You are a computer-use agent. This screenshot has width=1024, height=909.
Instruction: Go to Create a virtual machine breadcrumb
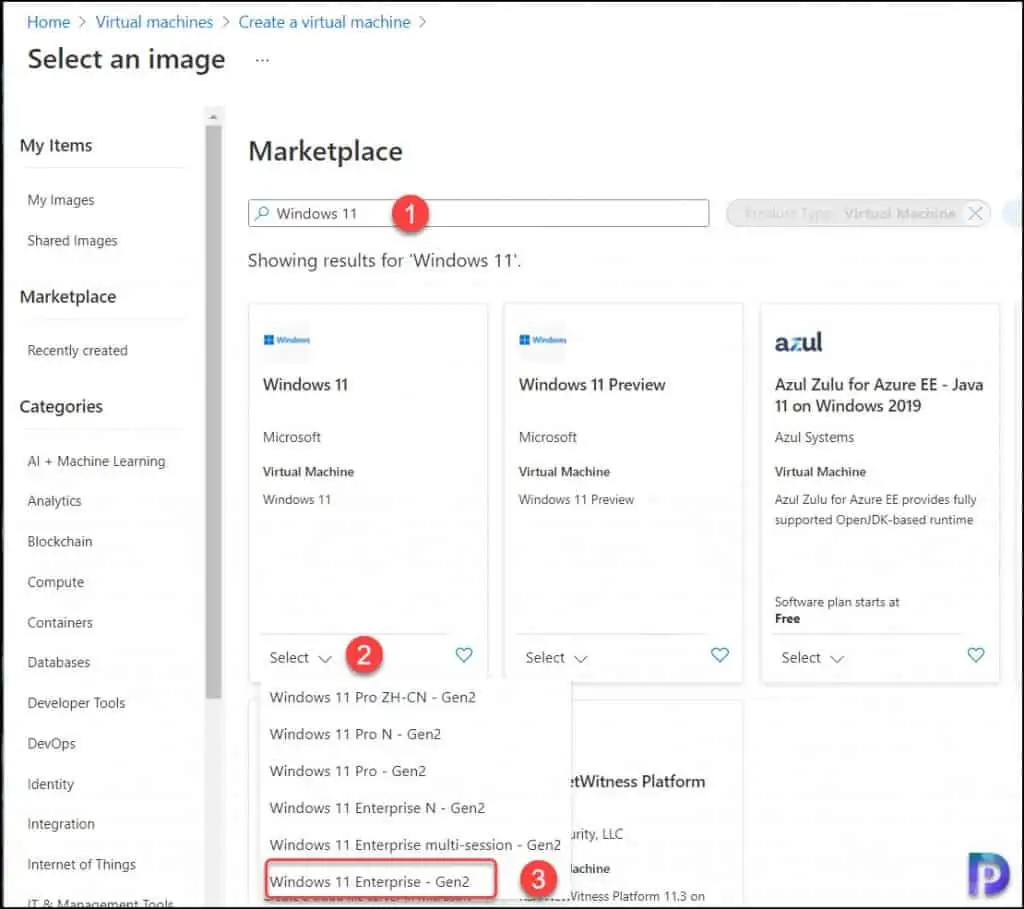point(325,22)
